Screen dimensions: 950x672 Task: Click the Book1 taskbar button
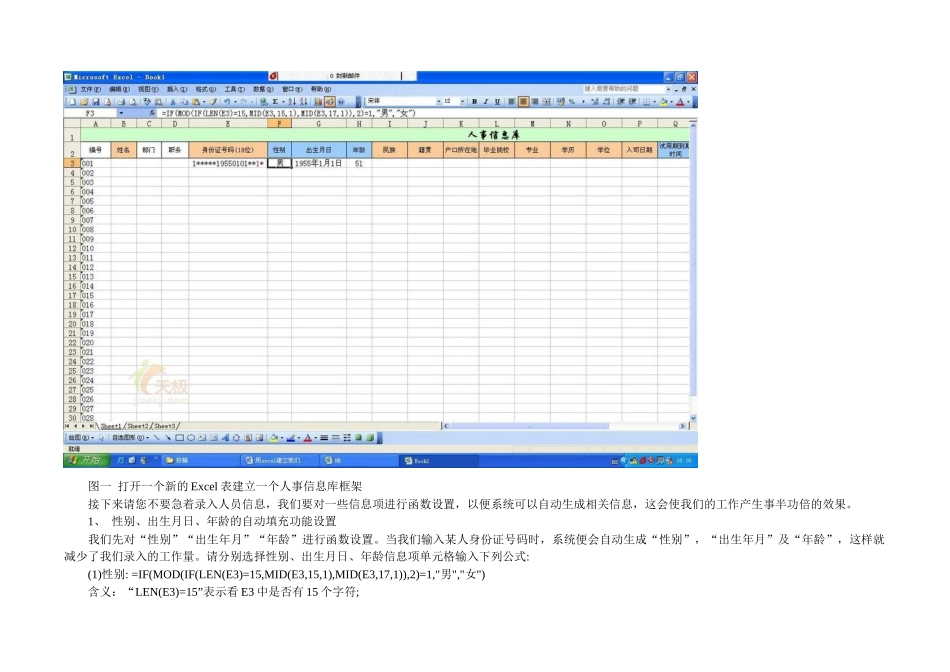[439, 461]
